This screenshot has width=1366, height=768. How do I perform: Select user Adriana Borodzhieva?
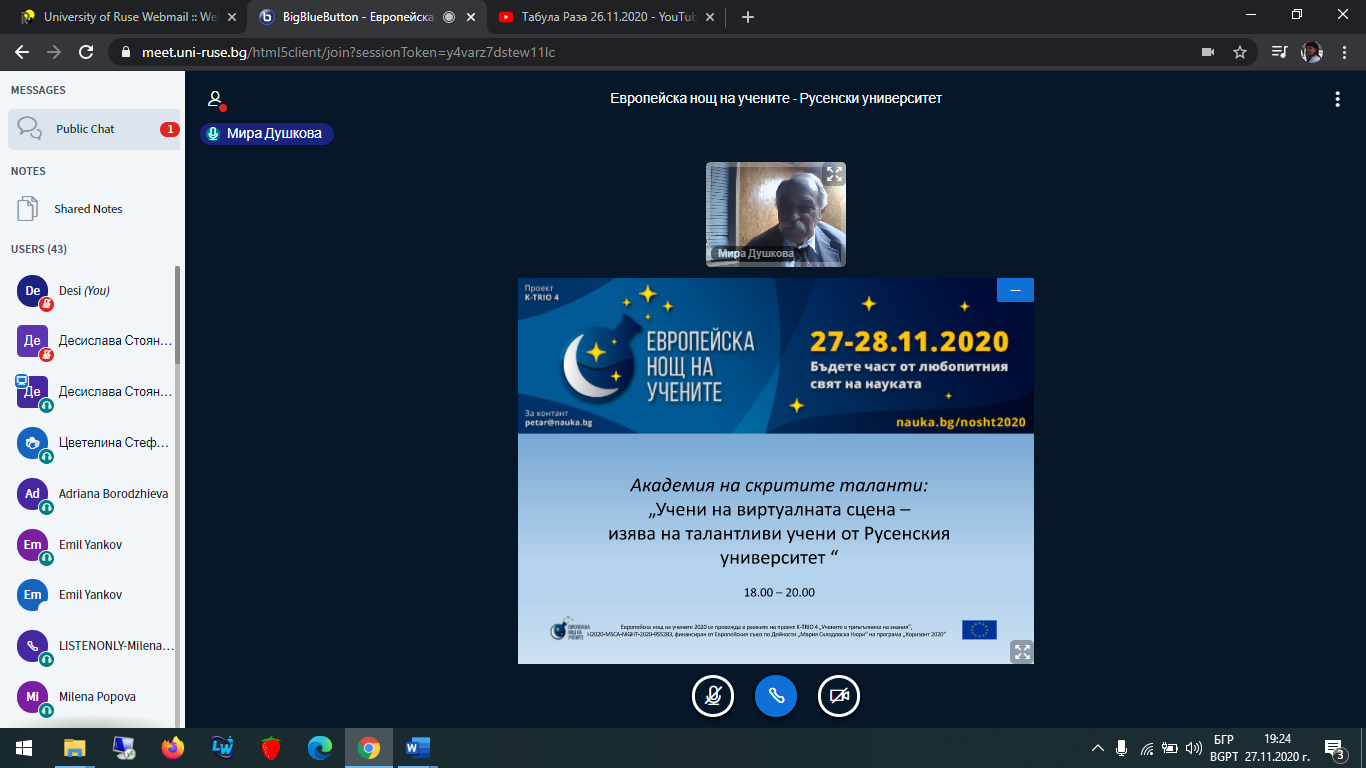(x=112, y=494)
